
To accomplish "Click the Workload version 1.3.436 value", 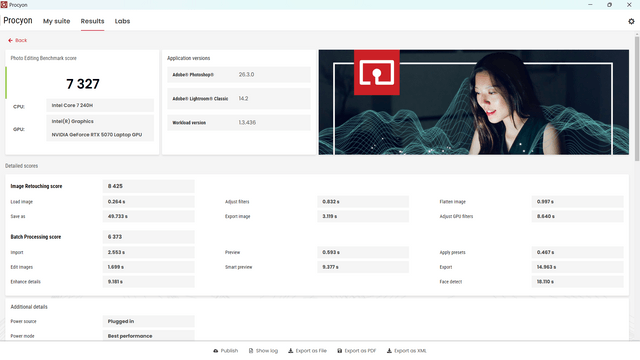I will click(247, 122).
